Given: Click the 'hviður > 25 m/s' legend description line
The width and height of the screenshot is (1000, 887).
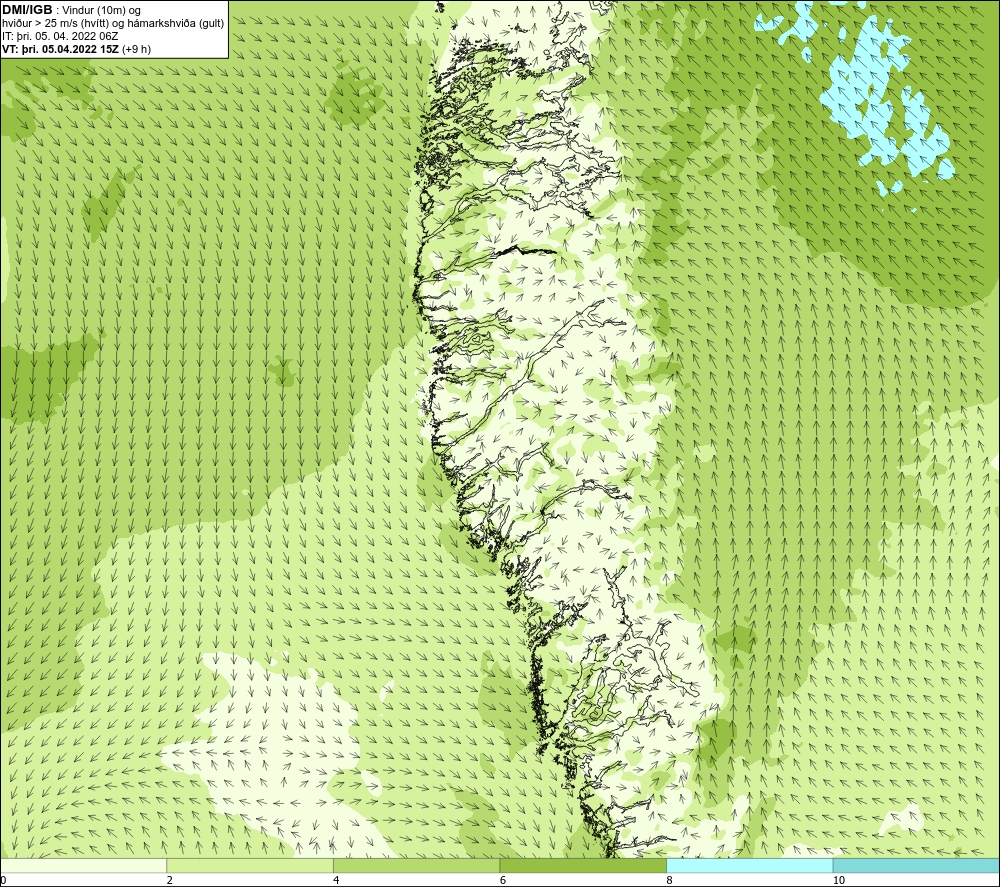Looking at the screenshot, I should pyautogui.click(x=113, y=24).
